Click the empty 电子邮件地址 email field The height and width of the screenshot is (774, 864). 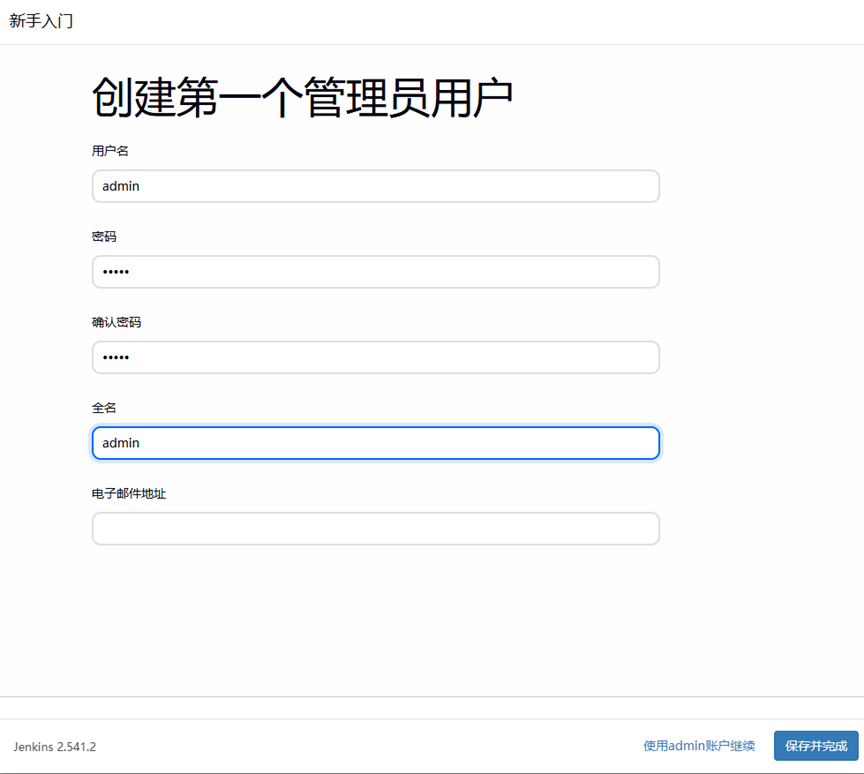[x=375, y=529]
